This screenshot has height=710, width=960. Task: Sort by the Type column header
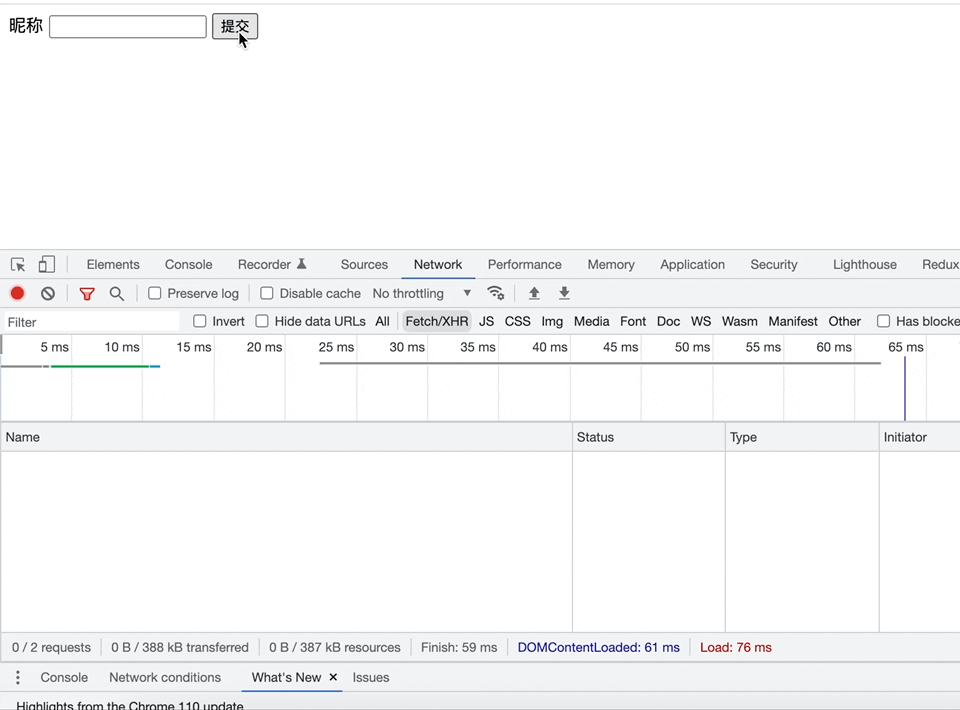802,437
